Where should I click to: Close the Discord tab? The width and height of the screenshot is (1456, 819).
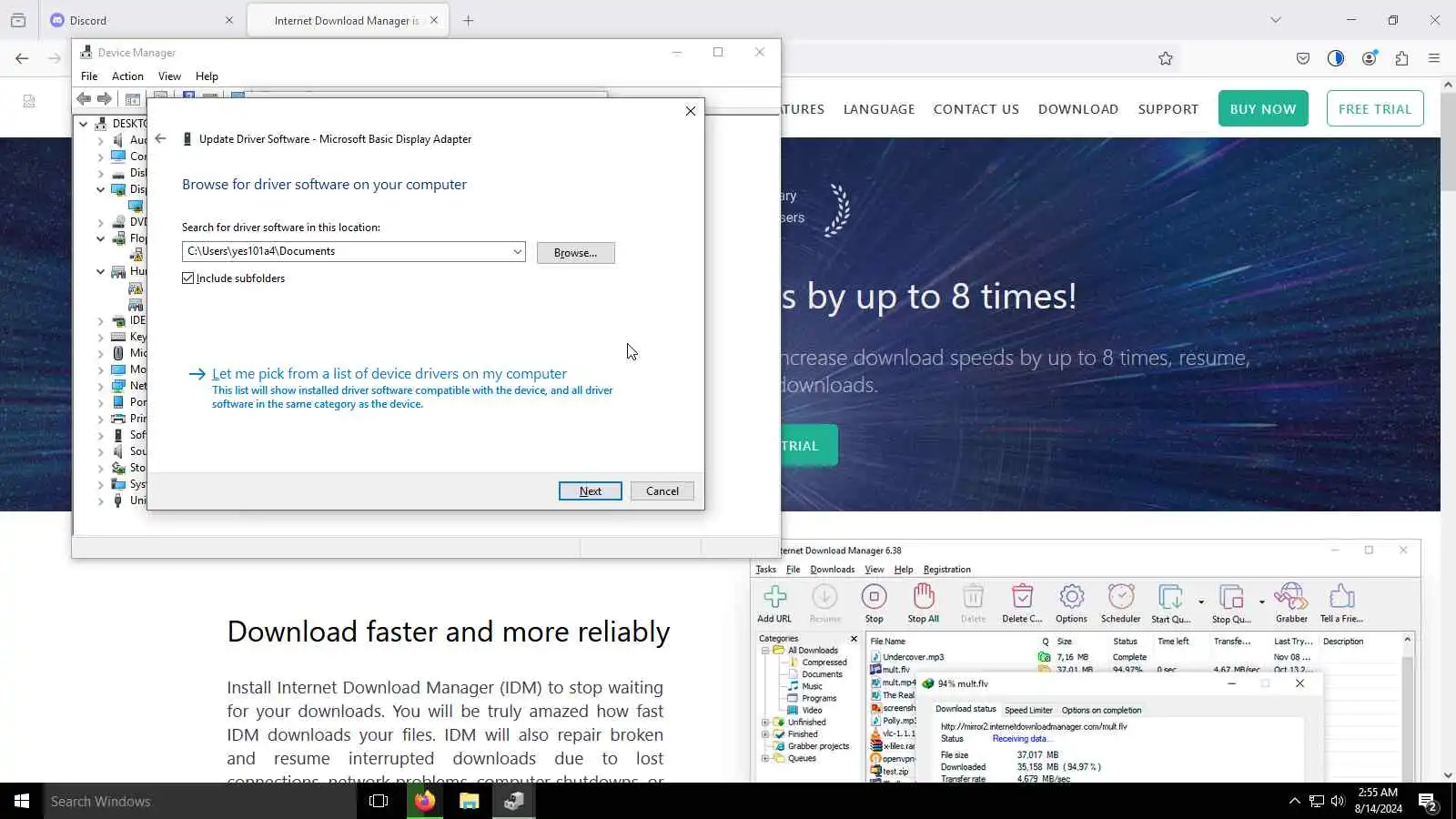pos(228,20)
